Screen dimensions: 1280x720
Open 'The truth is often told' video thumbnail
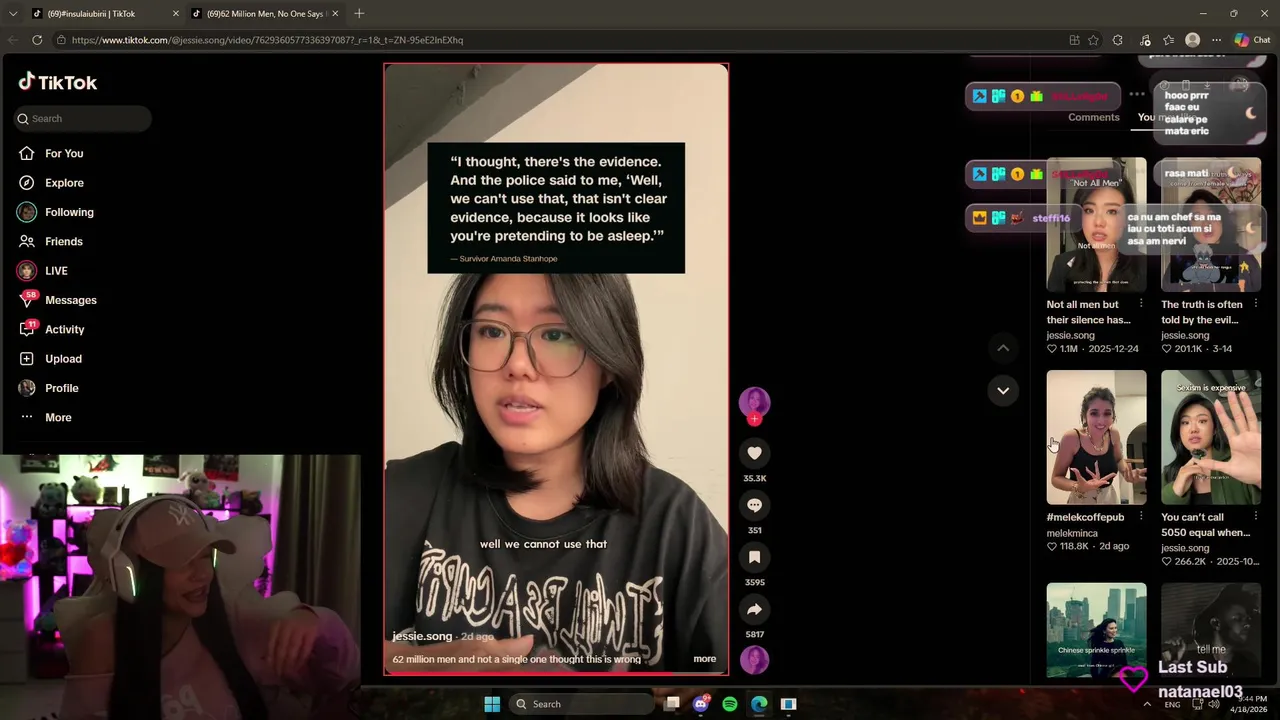click(x=1211, y=224)
